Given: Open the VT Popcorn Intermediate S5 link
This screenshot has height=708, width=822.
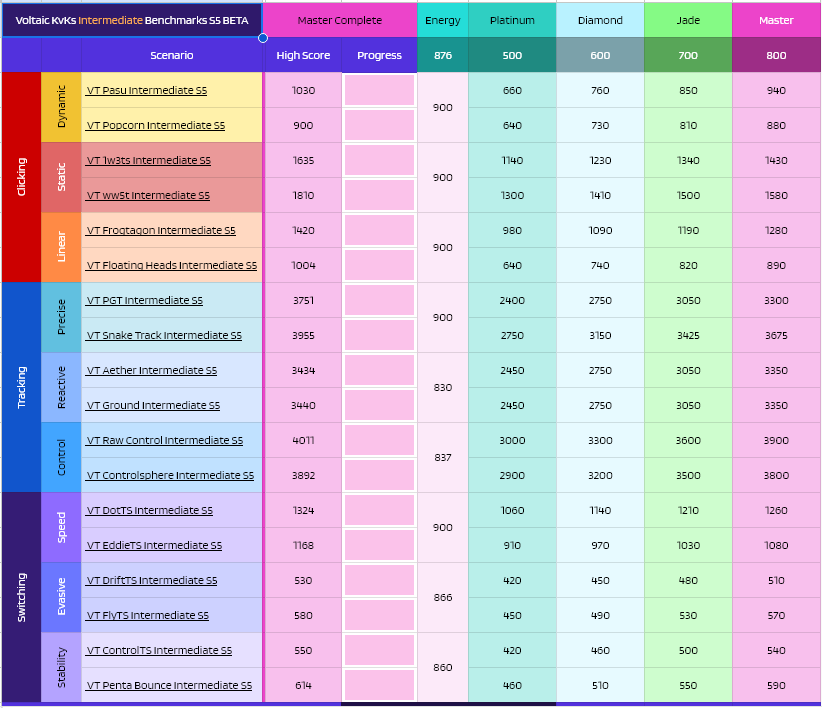Looking at the screenshot, I should (x=156, y=125).
